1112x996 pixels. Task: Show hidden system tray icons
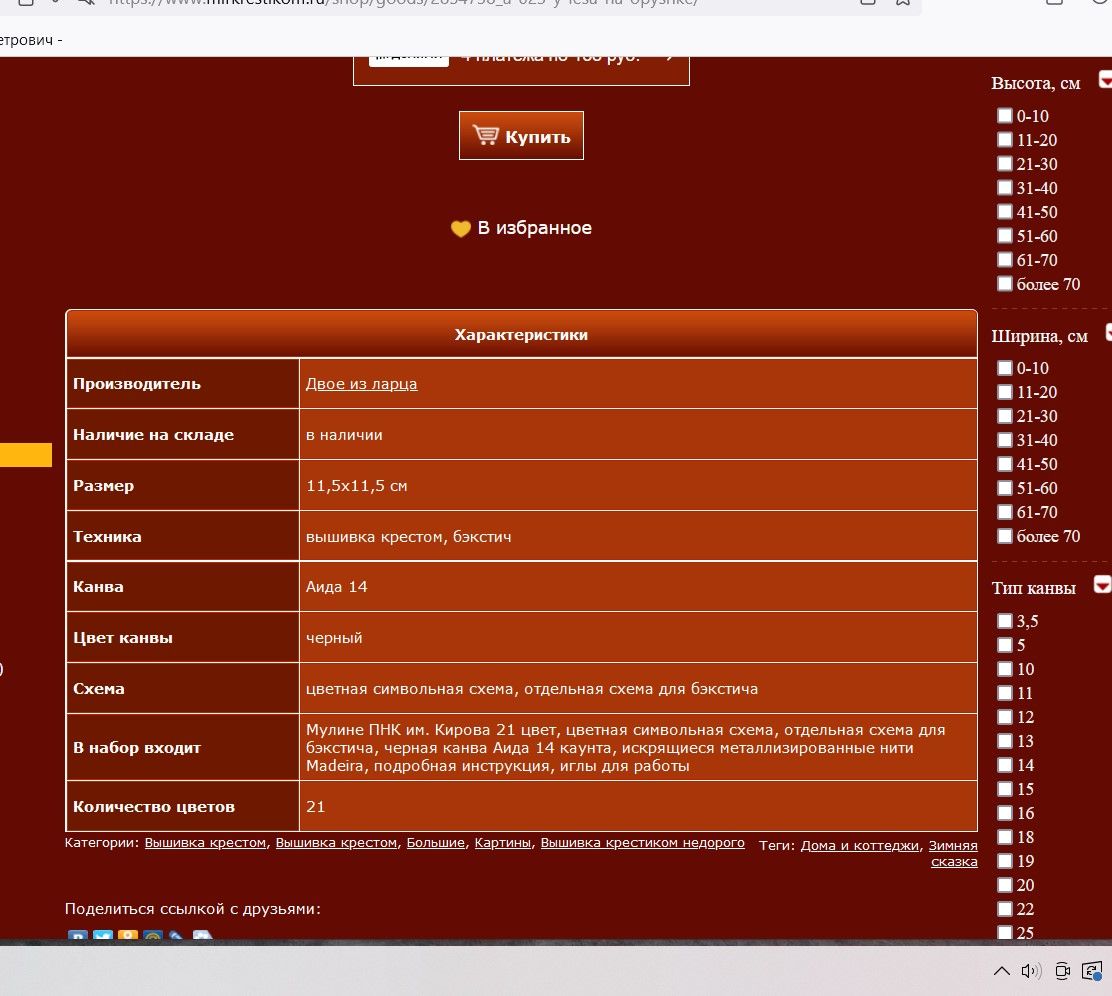coord(1001,971)
